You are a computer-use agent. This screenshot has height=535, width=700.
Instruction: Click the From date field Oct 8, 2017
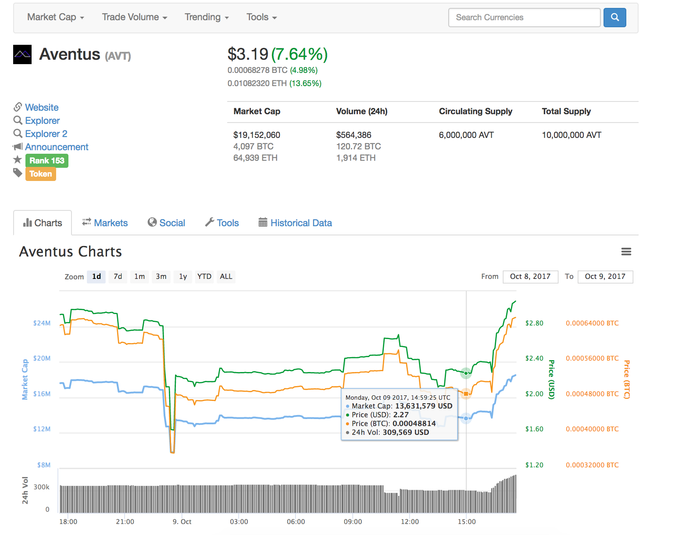coord(530,276)
